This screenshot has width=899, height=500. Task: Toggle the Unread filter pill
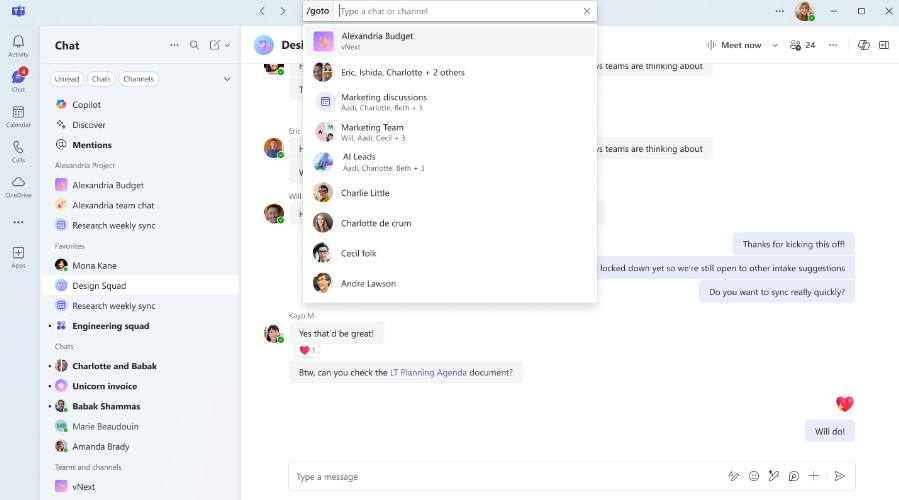(x=67, y=79)
